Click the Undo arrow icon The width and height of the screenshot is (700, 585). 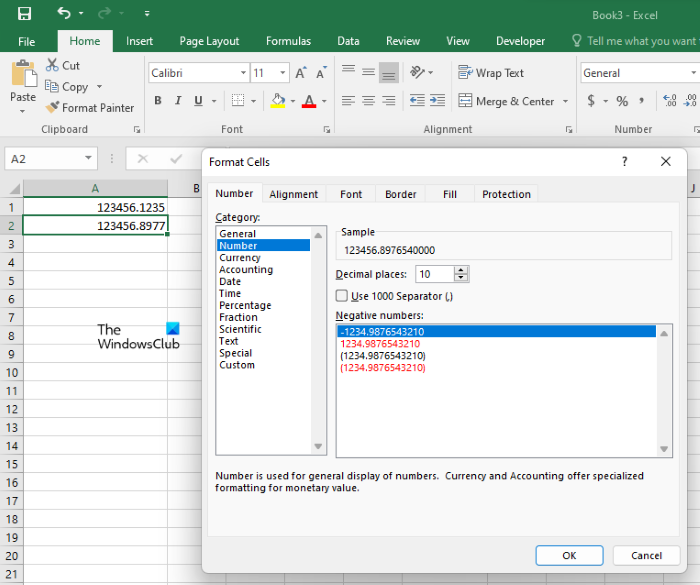tap(64, 13)
